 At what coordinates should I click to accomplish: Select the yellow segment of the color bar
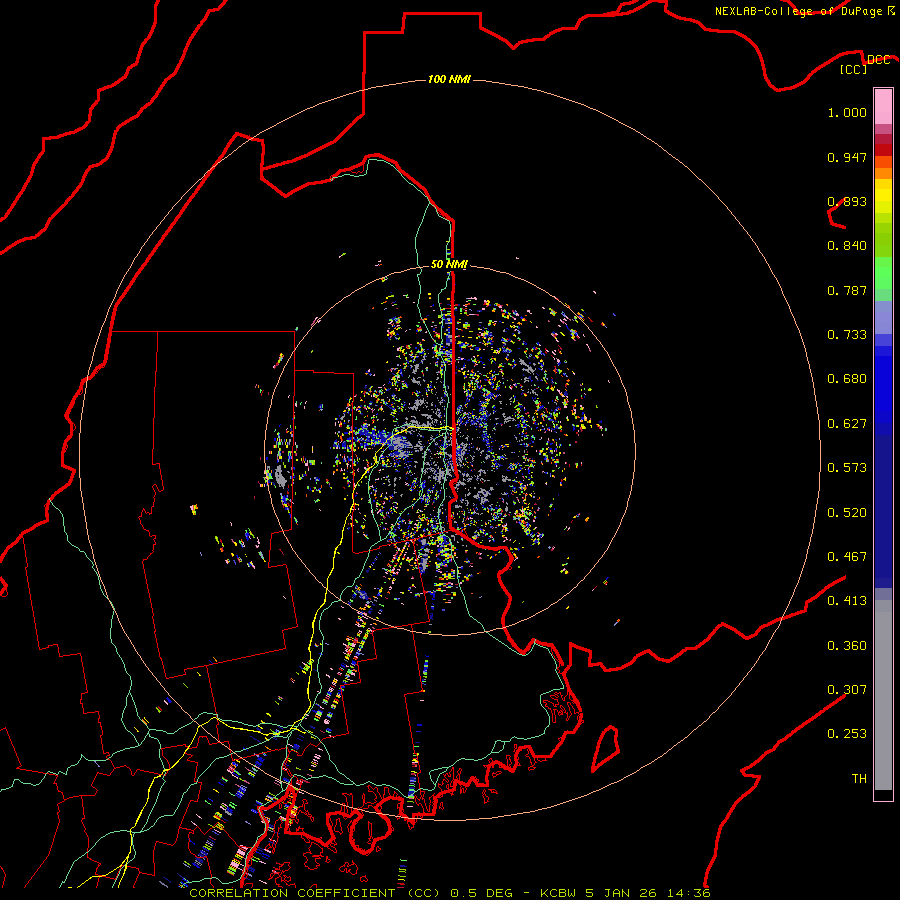pyautogui.click(x=883, y=196)
